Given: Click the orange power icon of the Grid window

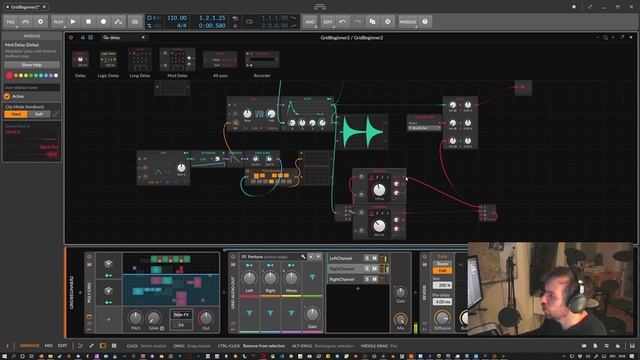Looking at the screenshot, I should (71, 38).
